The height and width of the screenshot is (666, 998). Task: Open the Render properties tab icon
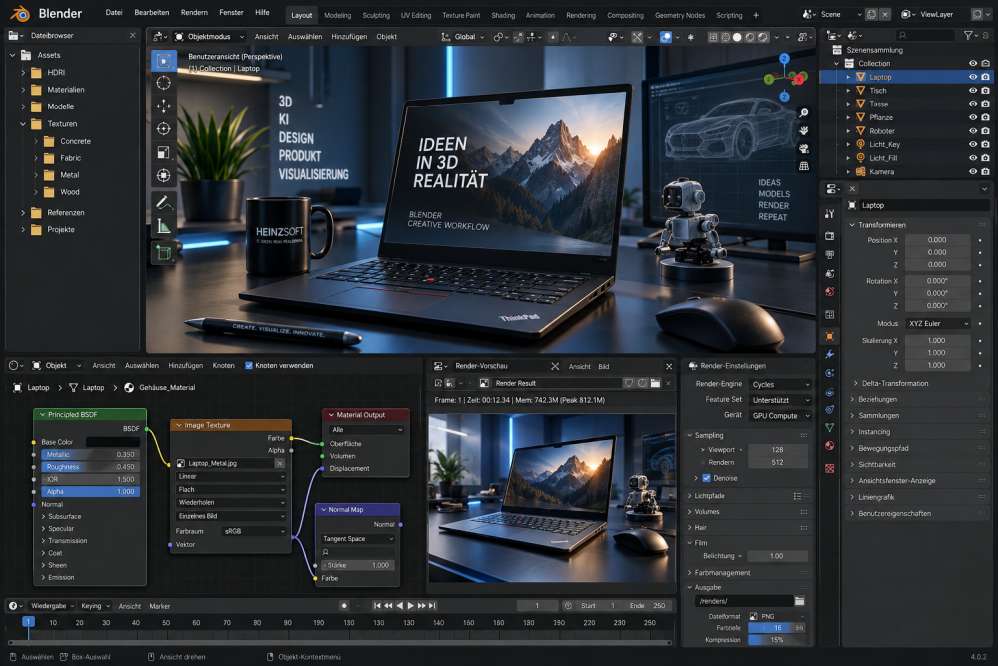click(829, 236)
